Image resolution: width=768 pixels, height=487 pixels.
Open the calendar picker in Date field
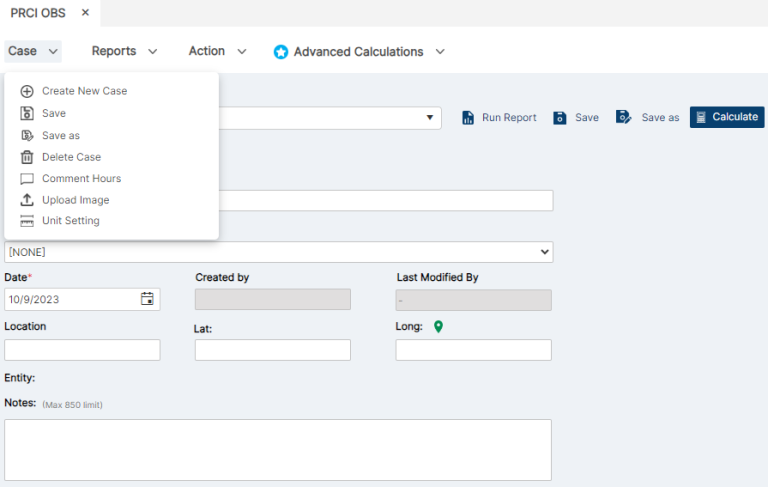[147, 299]
